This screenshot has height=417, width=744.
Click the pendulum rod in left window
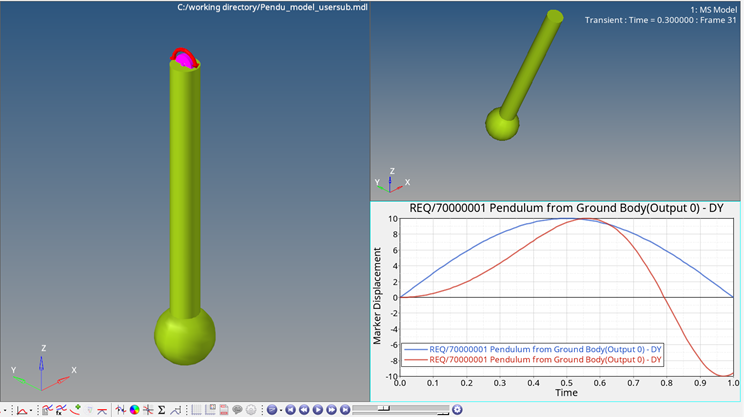(185, 190)
